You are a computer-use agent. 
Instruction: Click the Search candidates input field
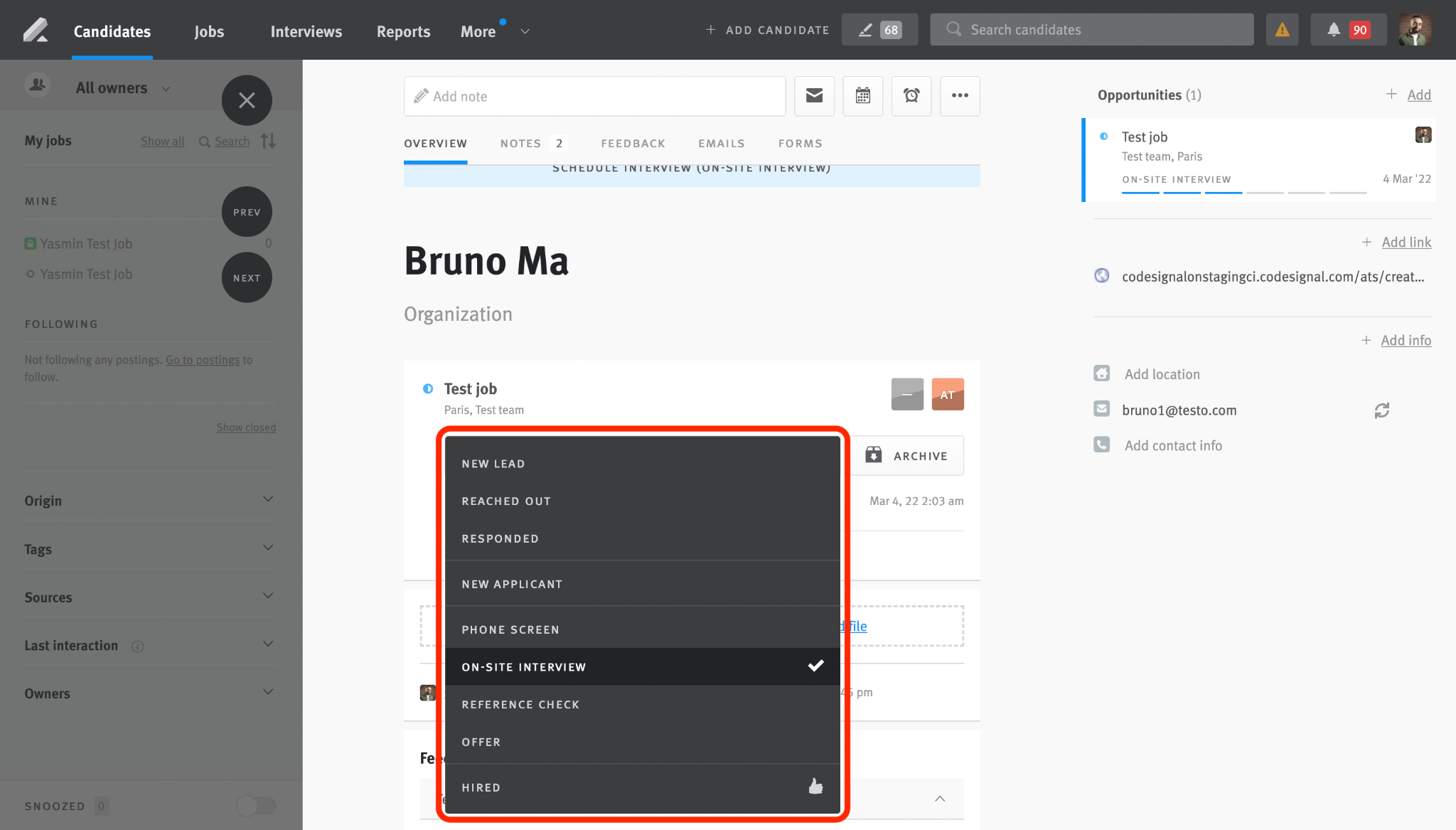coord(1091,30)
